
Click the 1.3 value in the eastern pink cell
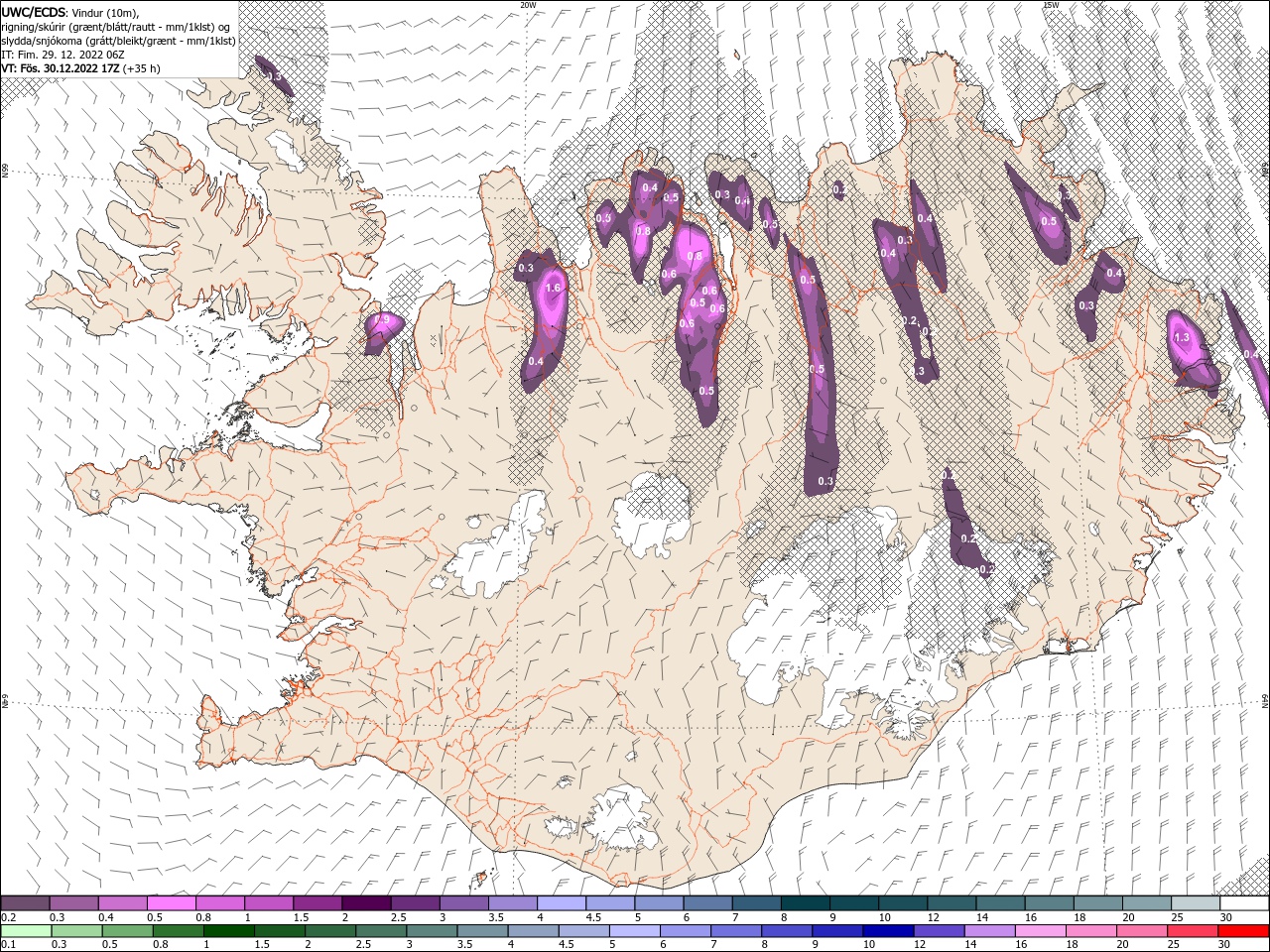[x=1181, y=337]
